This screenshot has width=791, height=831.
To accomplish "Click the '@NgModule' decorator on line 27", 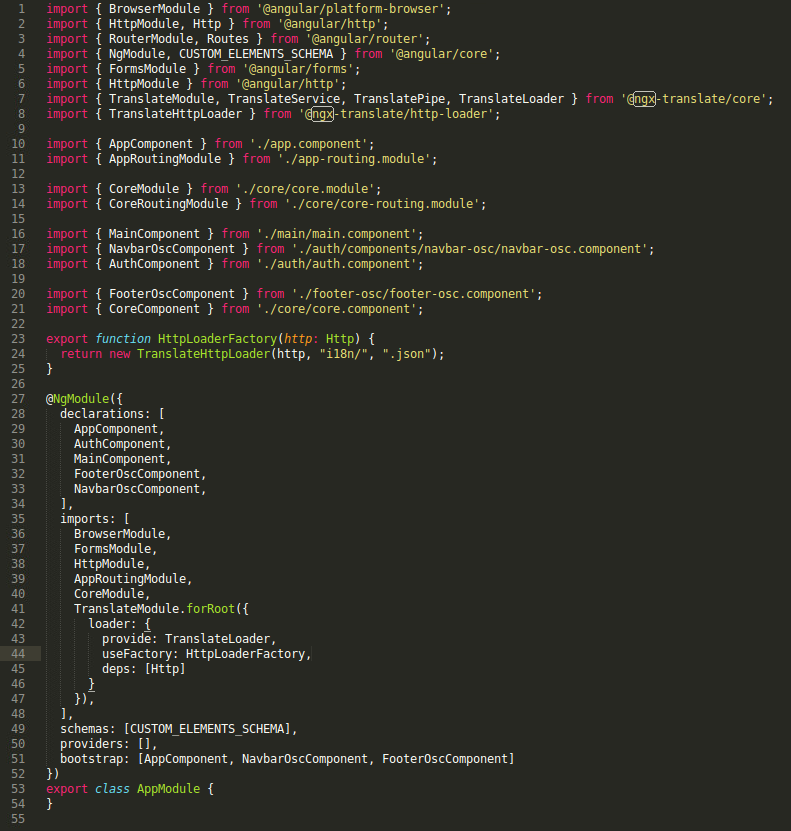I will 77,399.
